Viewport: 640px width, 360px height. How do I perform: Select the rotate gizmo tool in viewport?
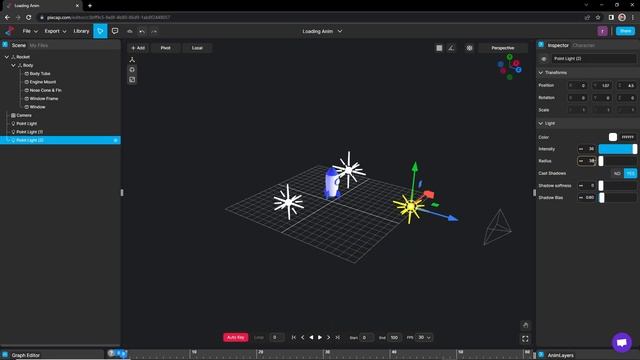point(132,70)
